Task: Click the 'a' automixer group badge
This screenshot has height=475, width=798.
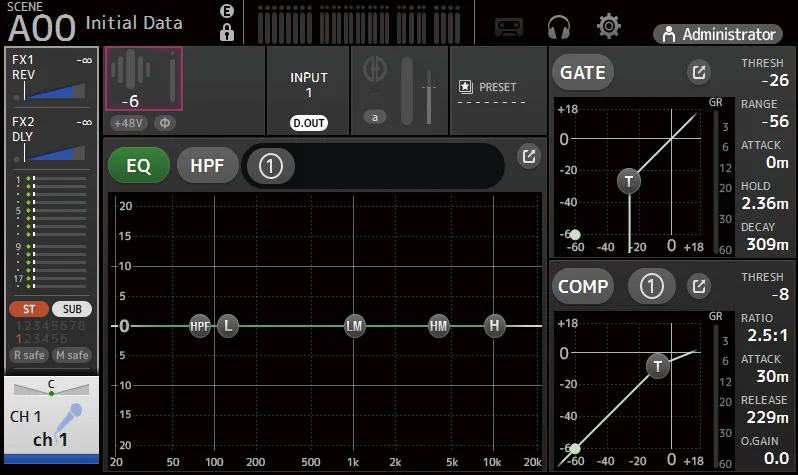Action: pos(375,117)
